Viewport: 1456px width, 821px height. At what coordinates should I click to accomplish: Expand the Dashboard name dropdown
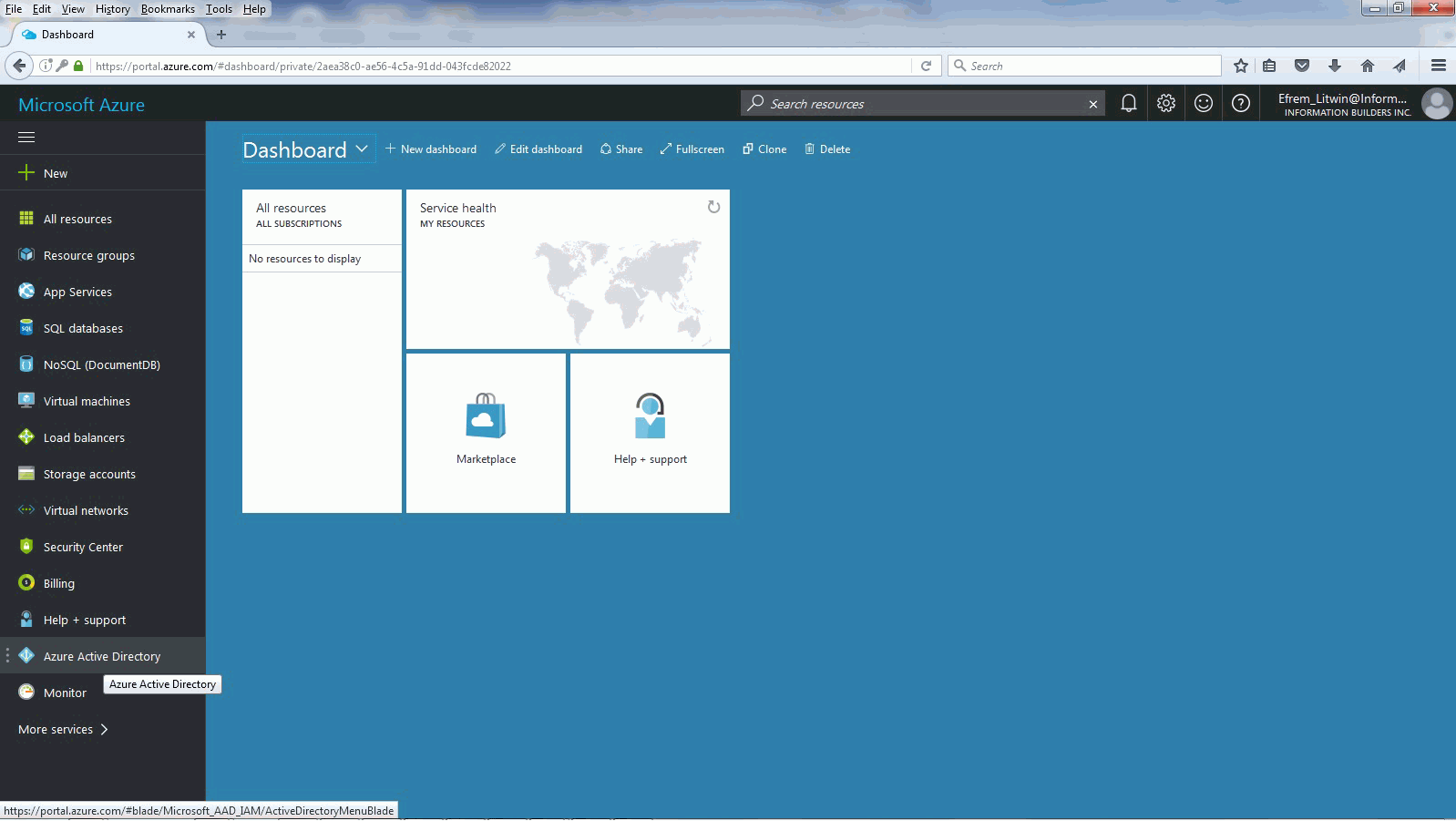pyautogui.click(x=362, y=149)
